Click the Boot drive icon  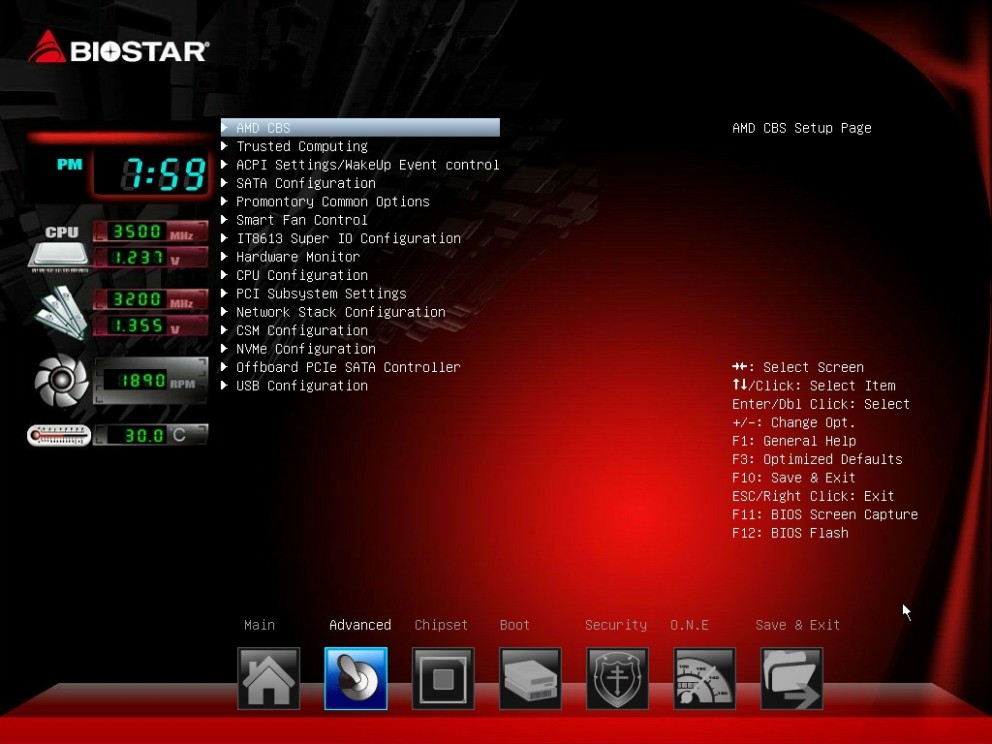click(x=530, y=679)
